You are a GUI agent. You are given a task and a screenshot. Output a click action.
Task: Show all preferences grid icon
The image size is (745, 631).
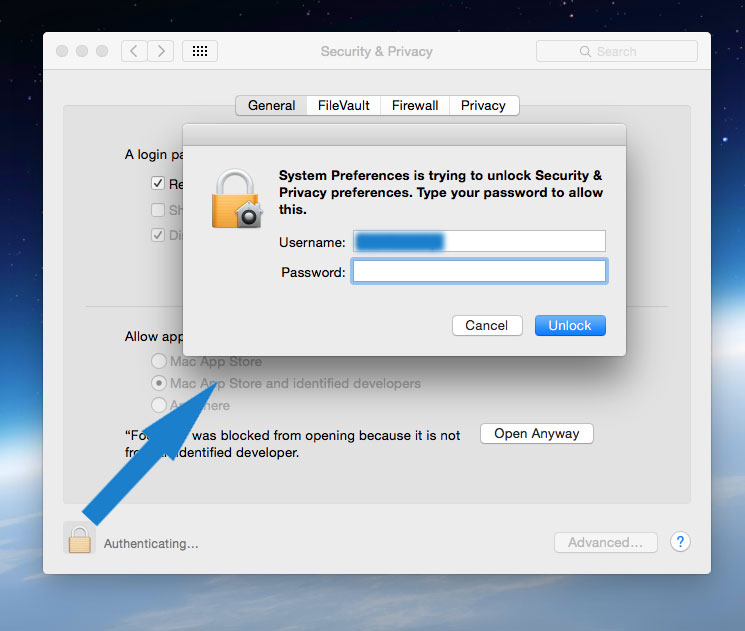click(200, 51)
